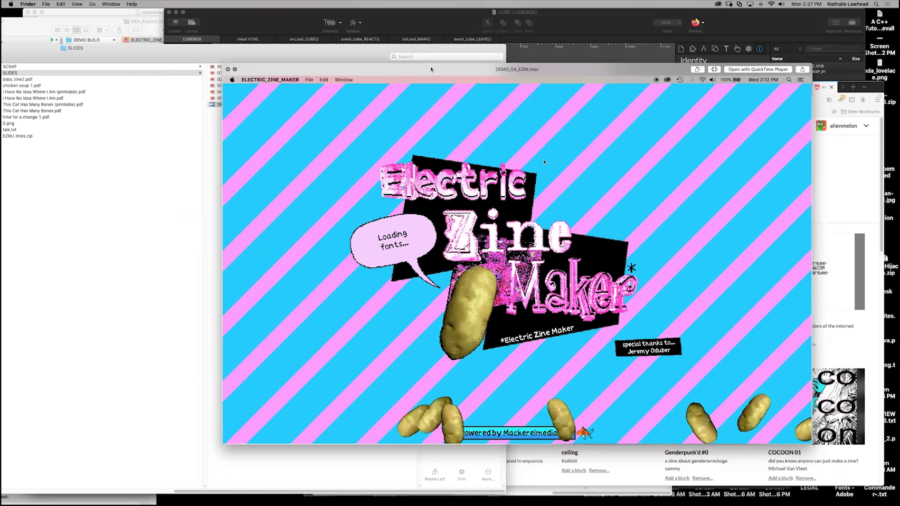Select time for a change 1.pdf

[x=26, y=117]
